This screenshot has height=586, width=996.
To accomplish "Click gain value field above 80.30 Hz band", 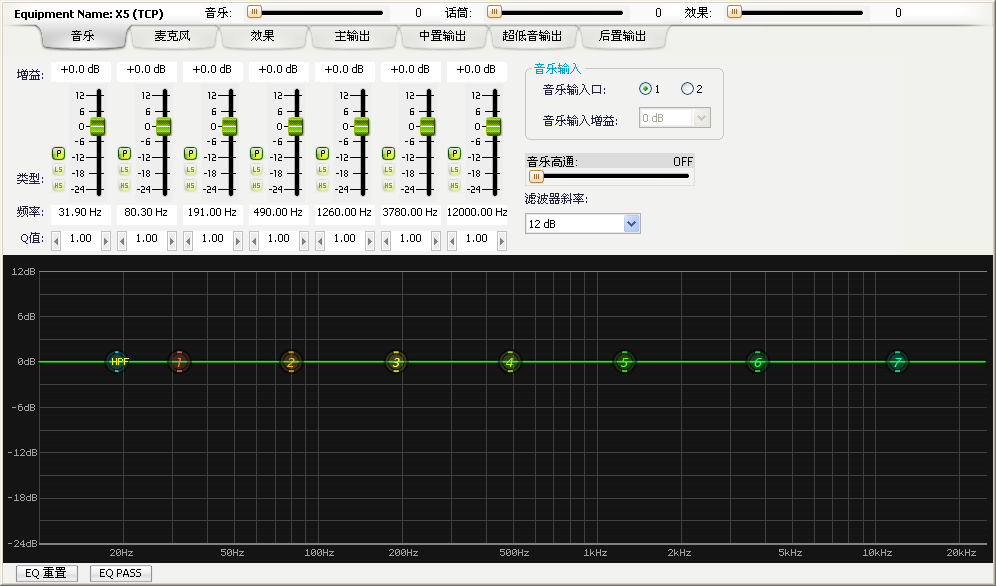I will pos(146,69).
